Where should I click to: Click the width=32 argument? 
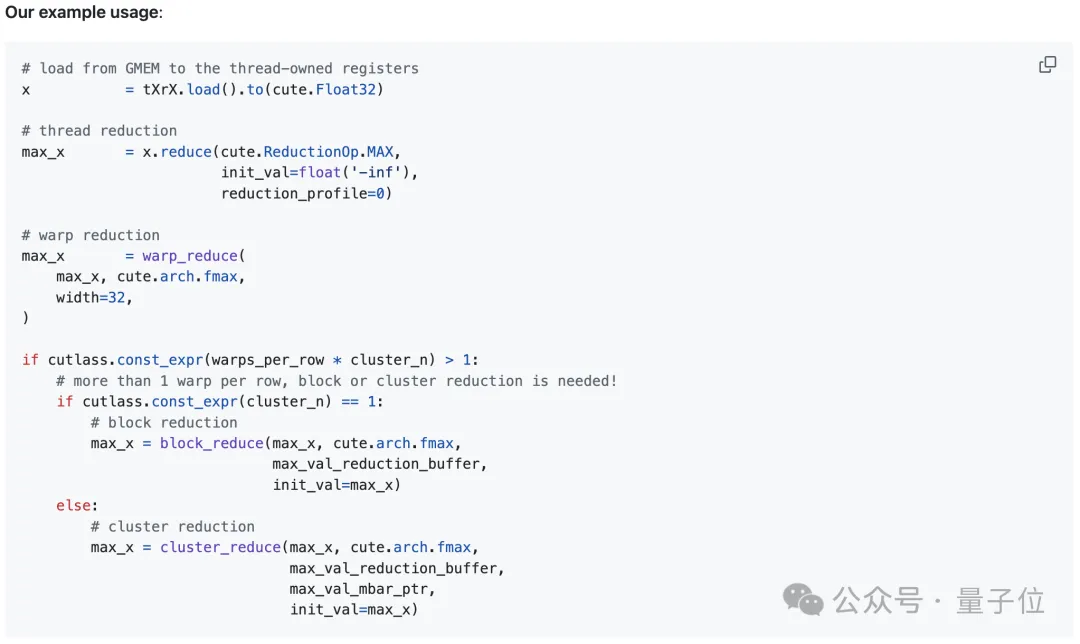[93, 297]
